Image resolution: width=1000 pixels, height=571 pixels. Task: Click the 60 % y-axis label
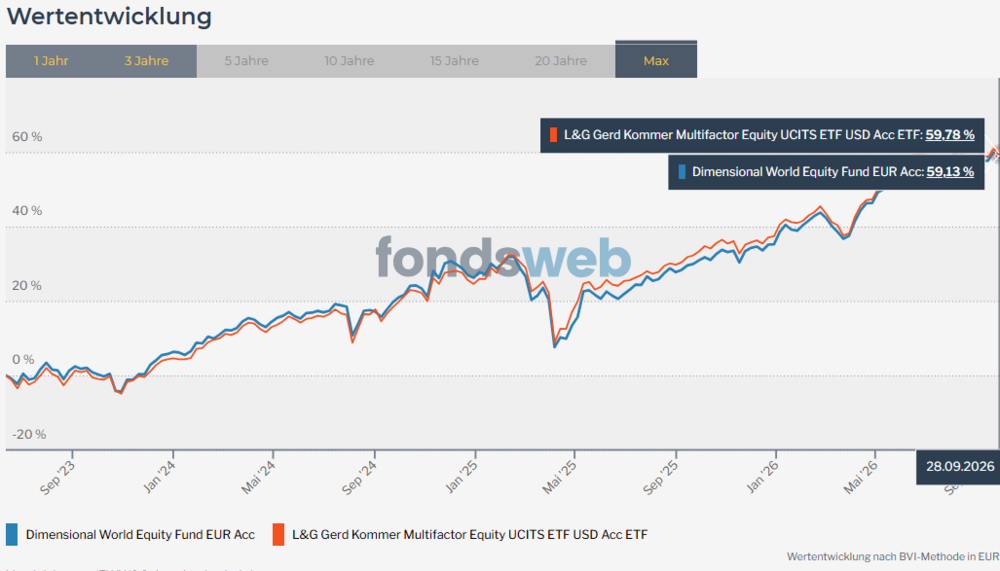[x=27, y=137]
